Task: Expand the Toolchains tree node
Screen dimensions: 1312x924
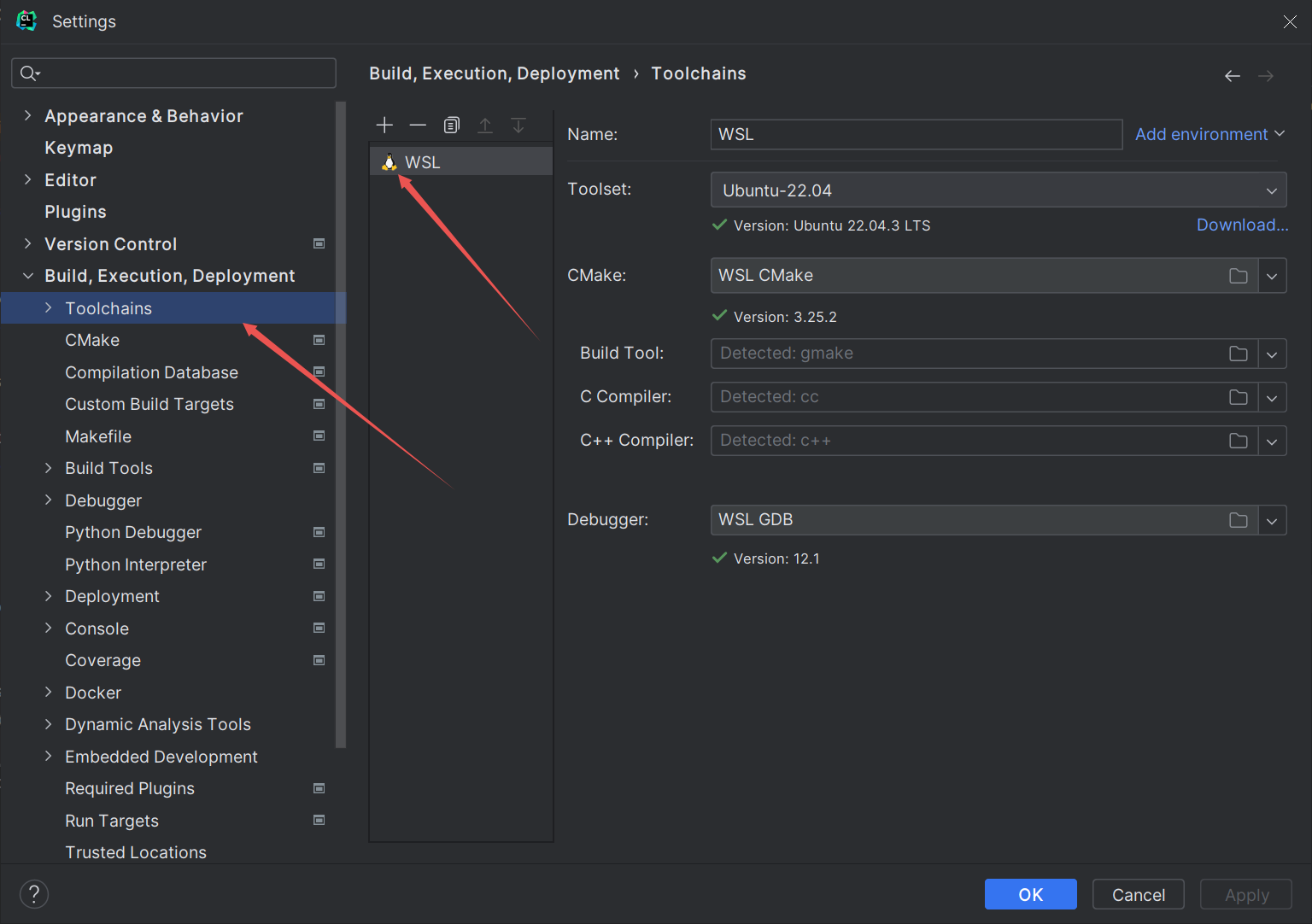Action: [48, 307]
